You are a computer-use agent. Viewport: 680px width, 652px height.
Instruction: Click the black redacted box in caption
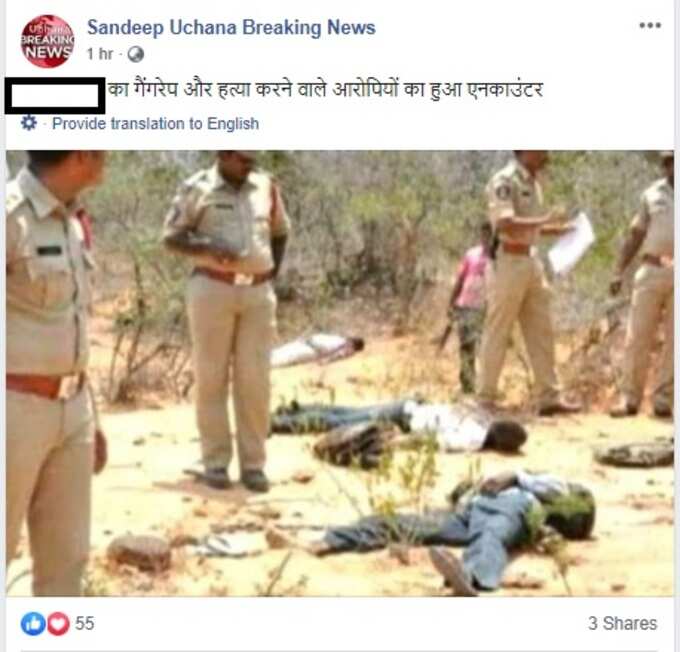[55, 96]
